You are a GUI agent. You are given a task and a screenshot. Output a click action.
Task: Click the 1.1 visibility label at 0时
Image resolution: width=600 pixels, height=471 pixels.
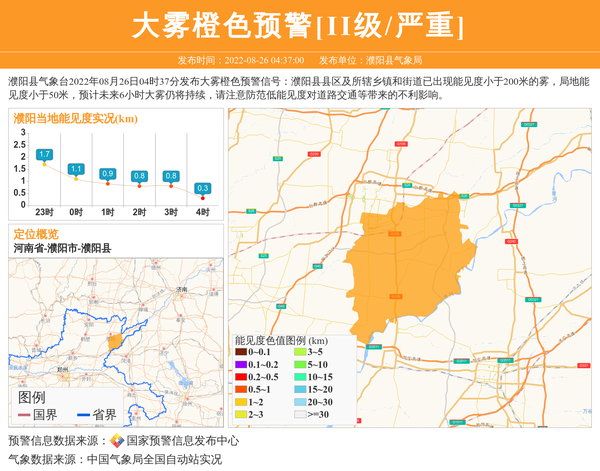tap(76, 169)
